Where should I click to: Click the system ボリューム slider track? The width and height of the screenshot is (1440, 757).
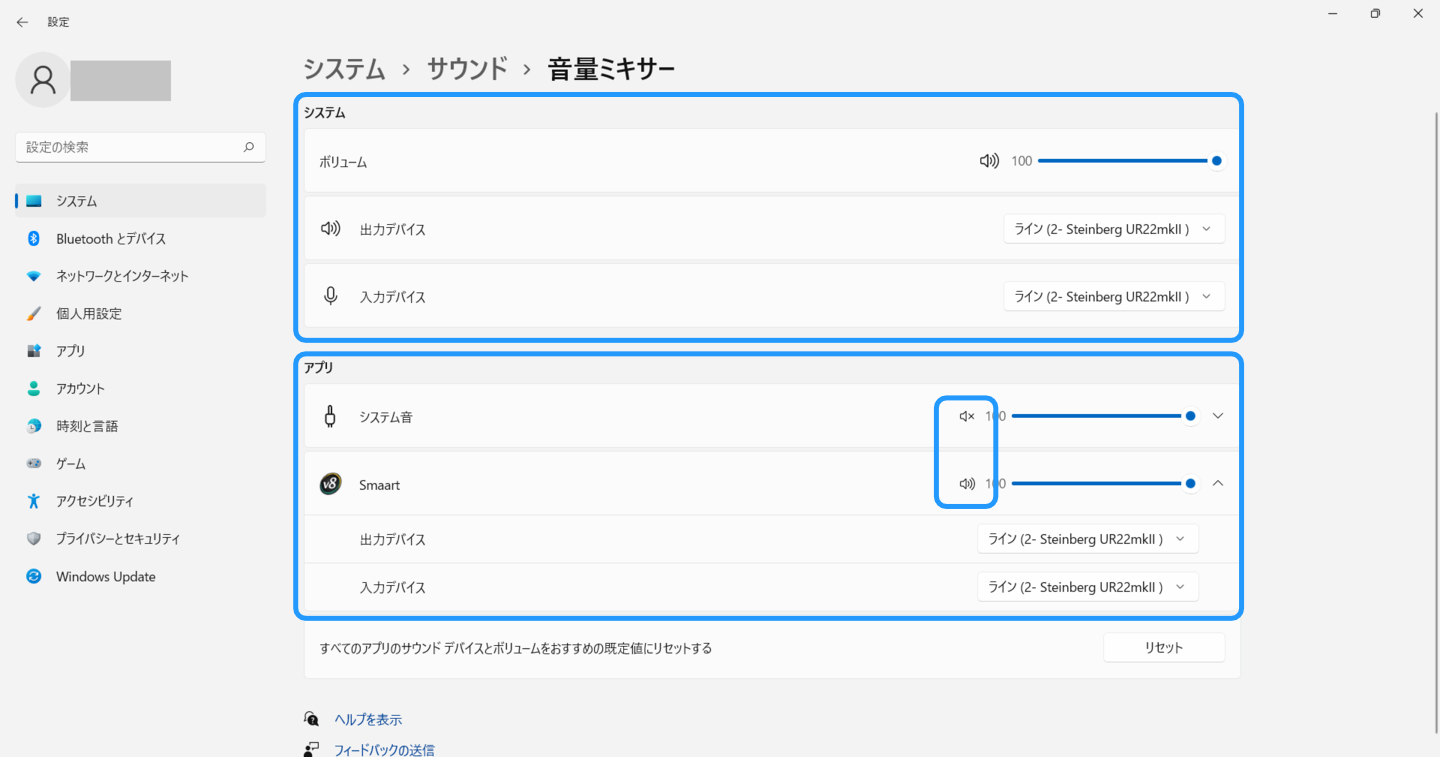(x=1122, y=161)
